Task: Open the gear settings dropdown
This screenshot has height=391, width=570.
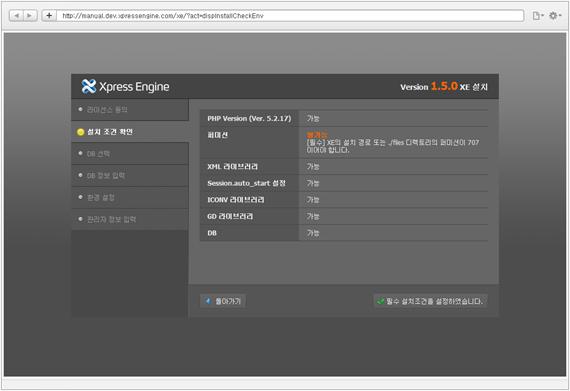Action: click(x=555, y=16)
